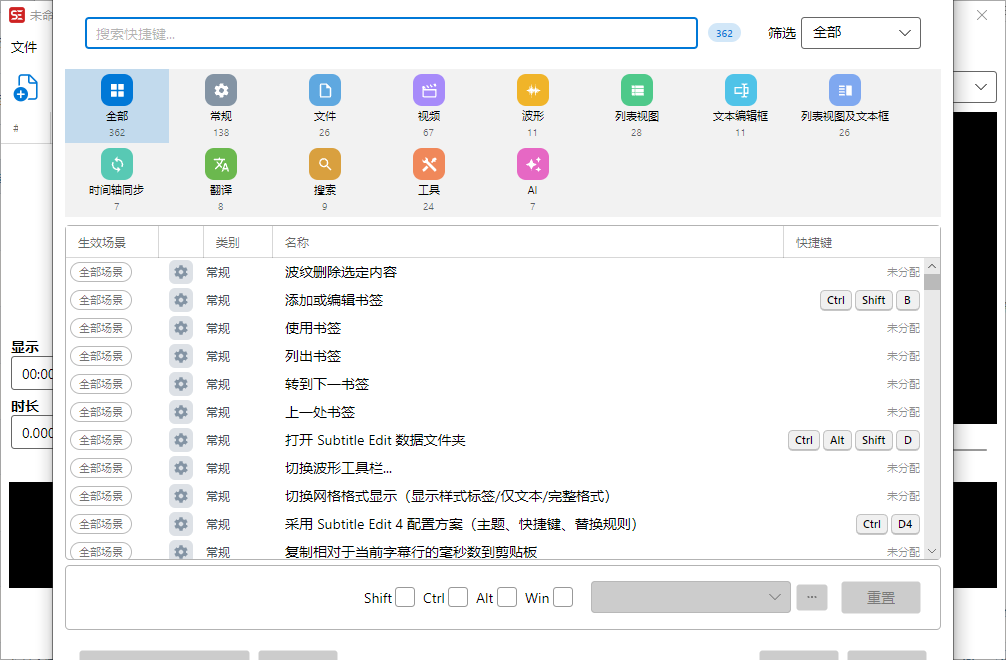Screen dimensions: 1006x660
Task: Focus the 搜索快捷键 search field
Action: tap(391, 33)
